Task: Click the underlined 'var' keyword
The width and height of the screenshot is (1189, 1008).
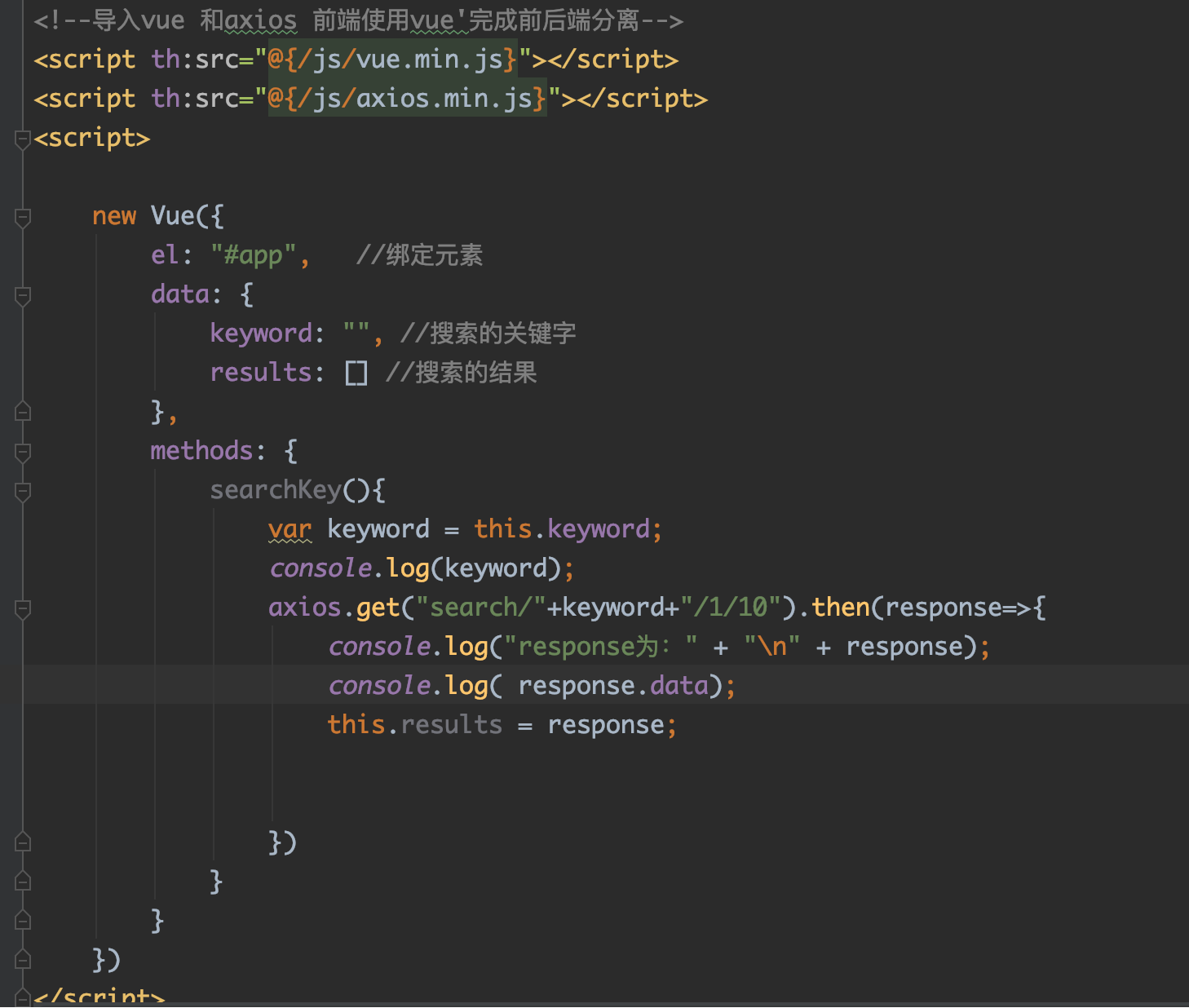Action: pos(290,529)
